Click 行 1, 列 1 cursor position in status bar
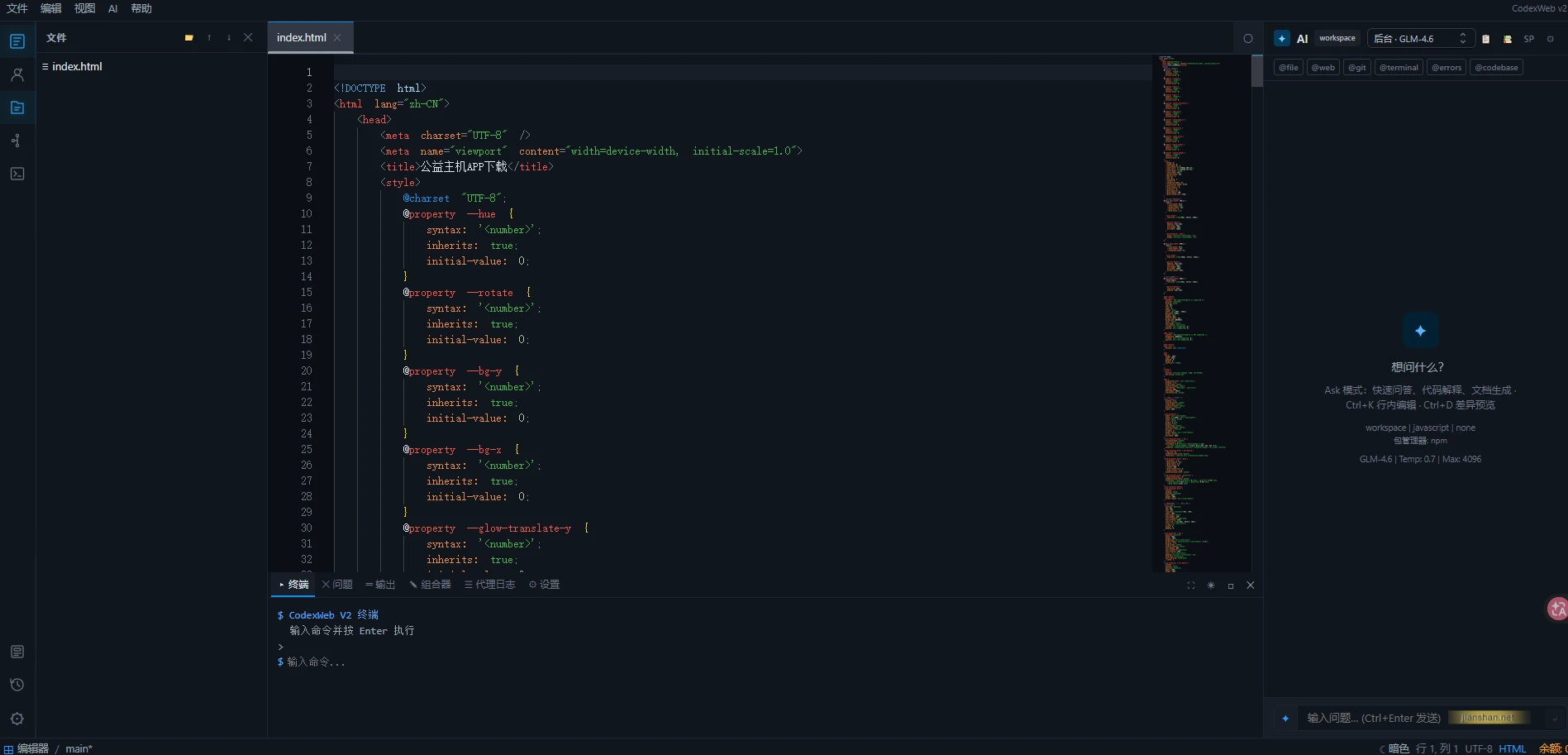1568x755 pixels. [x=1437, y=748]
